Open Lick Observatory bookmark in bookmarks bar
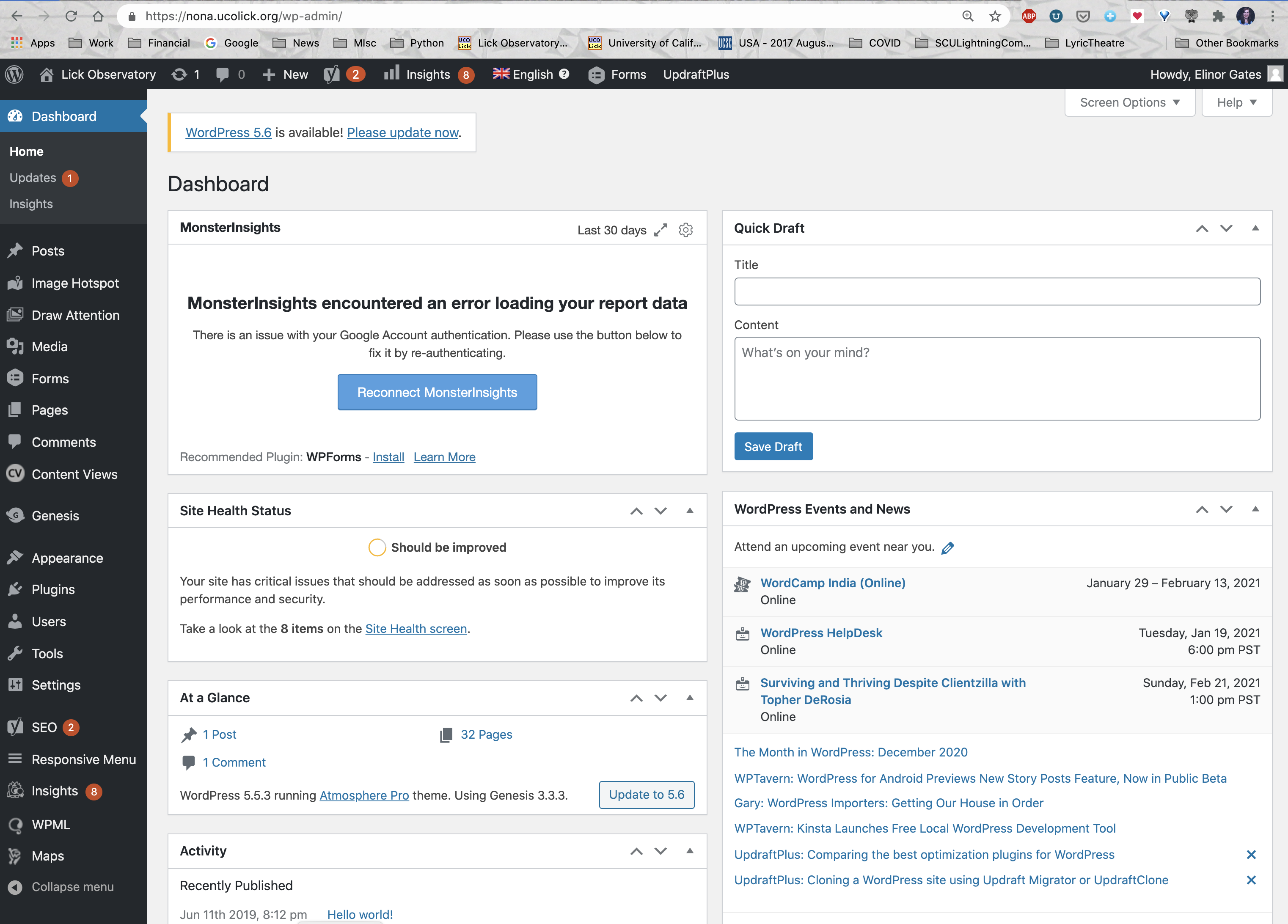This screenshot has width=1288, height=924. point(513,43)
